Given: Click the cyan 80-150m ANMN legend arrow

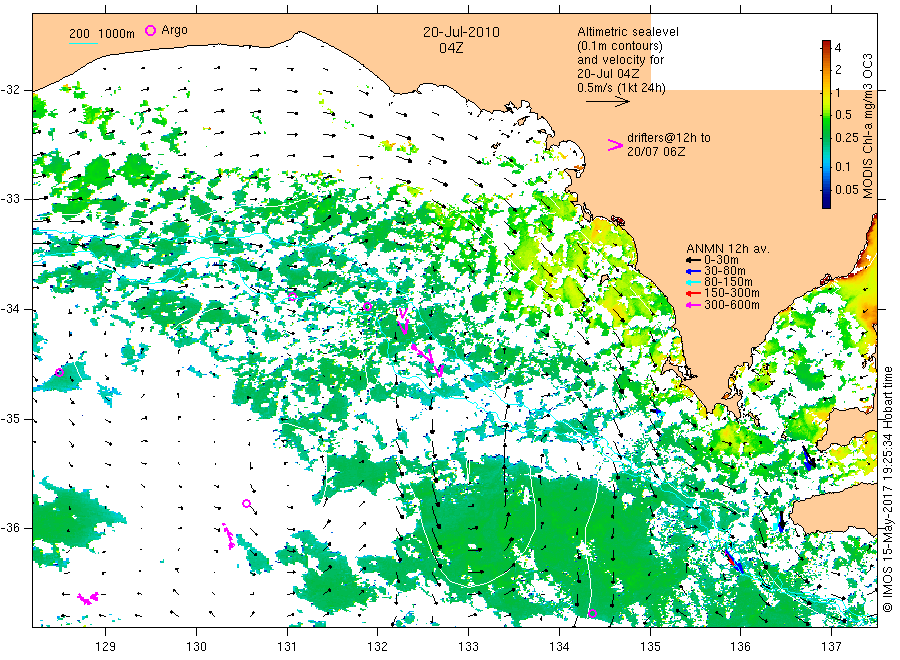Looking at the screenshot, I should pyautogui.click(x=693, y=282).
